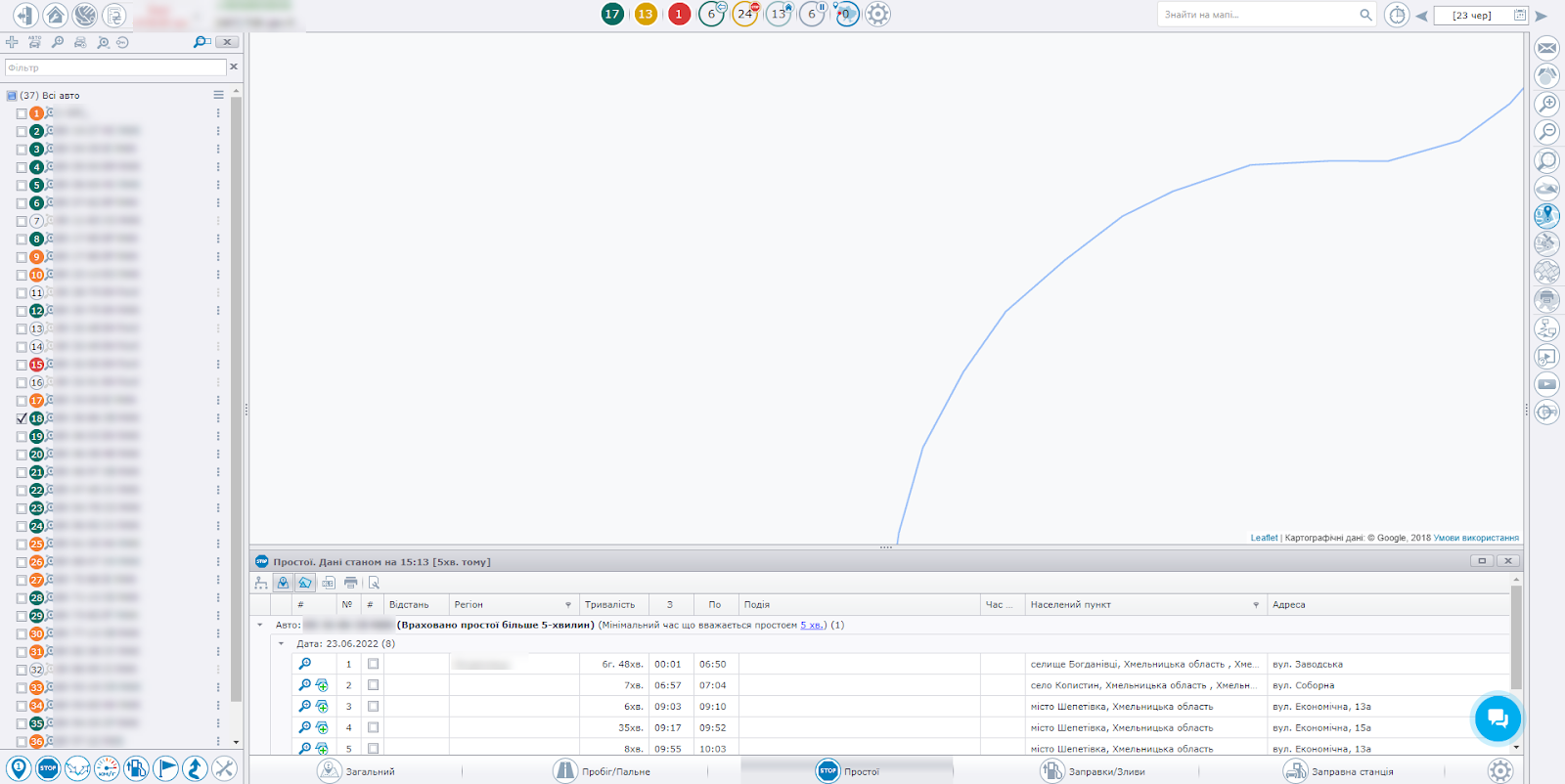Open the wrench and screwdriver tools icon
Screen dimensions: 1565x784
[224, 768]
